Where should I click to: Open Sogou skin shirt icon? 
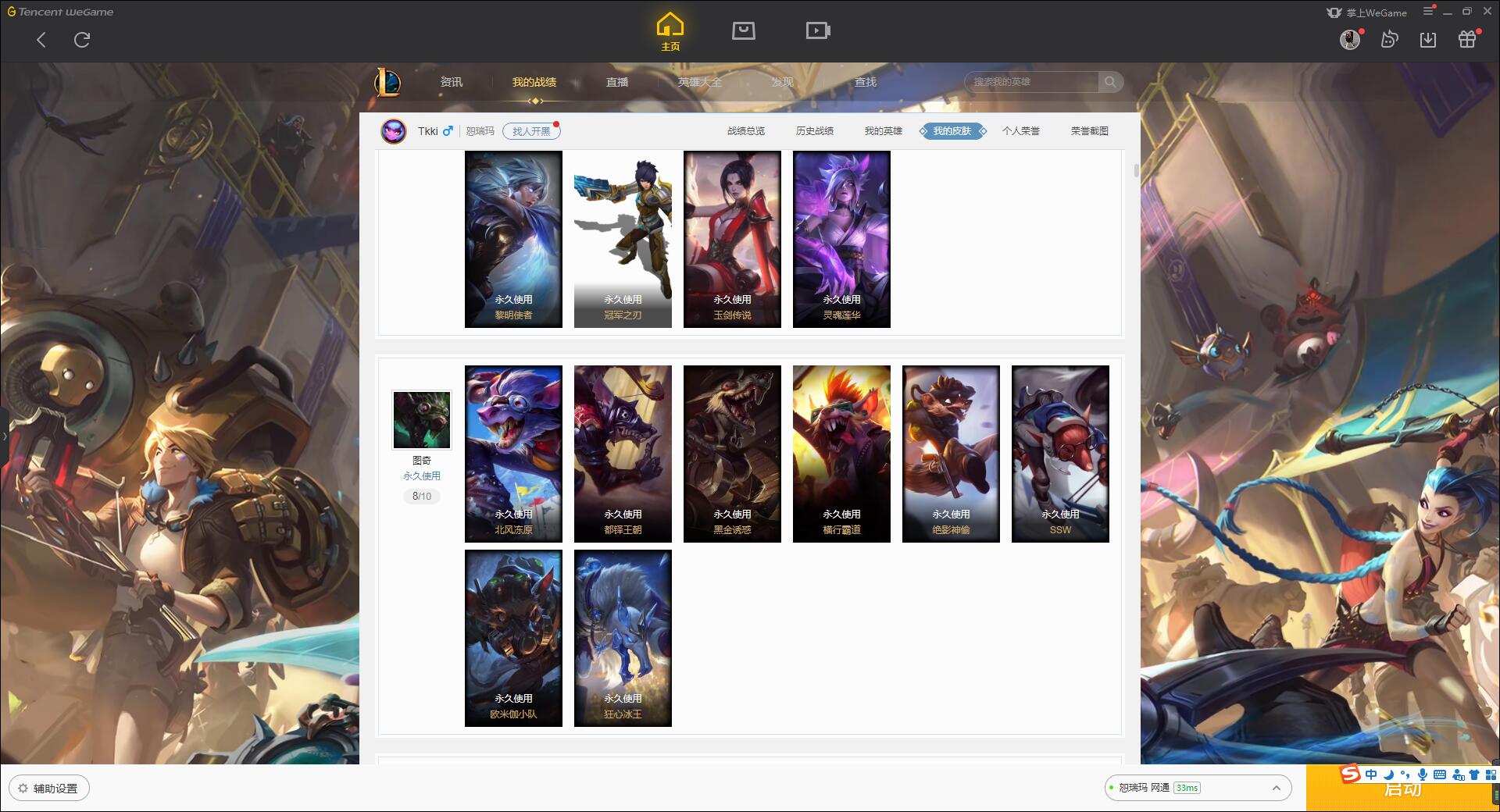point(1474,775)
